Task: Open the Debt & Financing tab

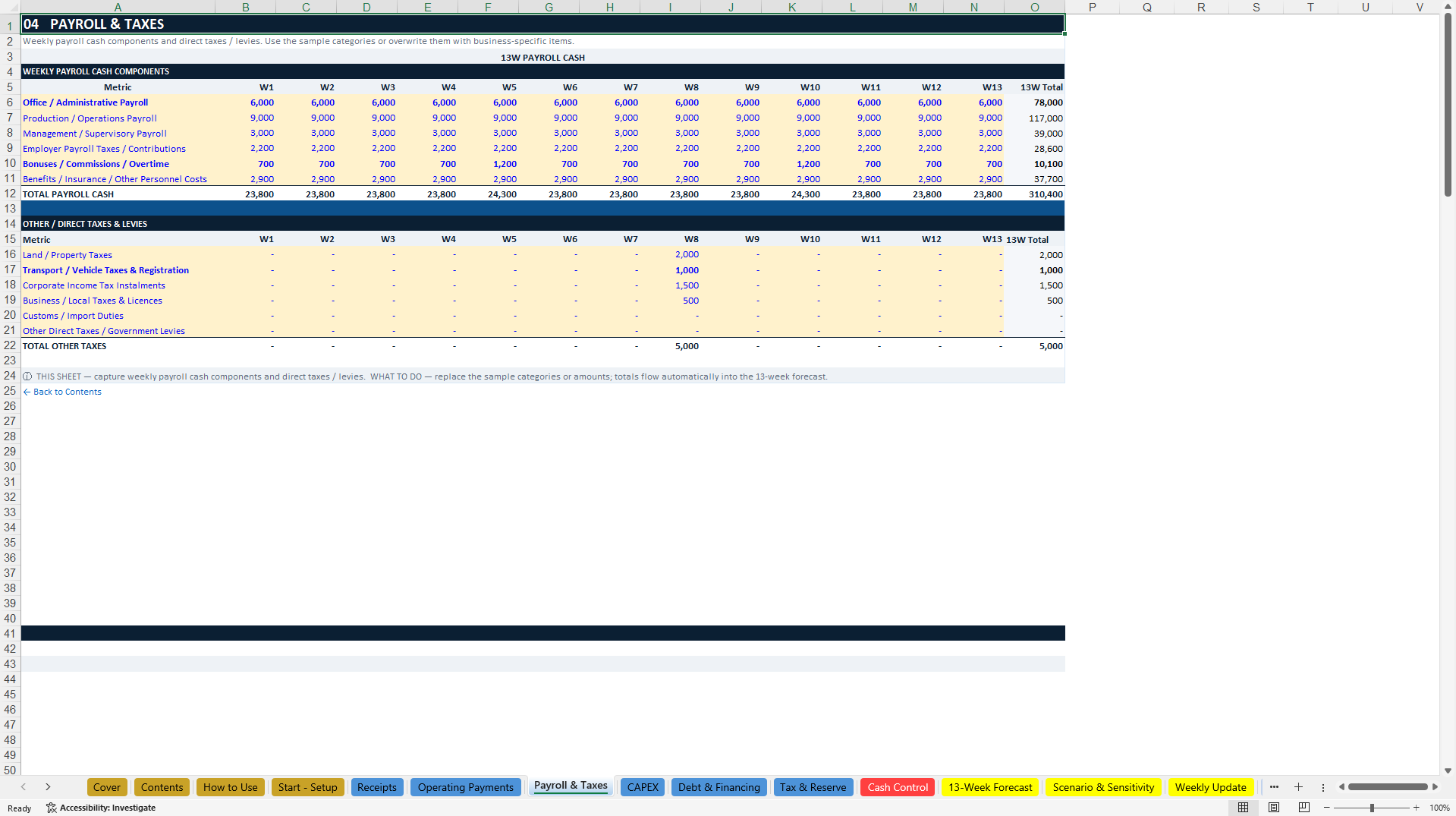Action: (x=719, y=787)
